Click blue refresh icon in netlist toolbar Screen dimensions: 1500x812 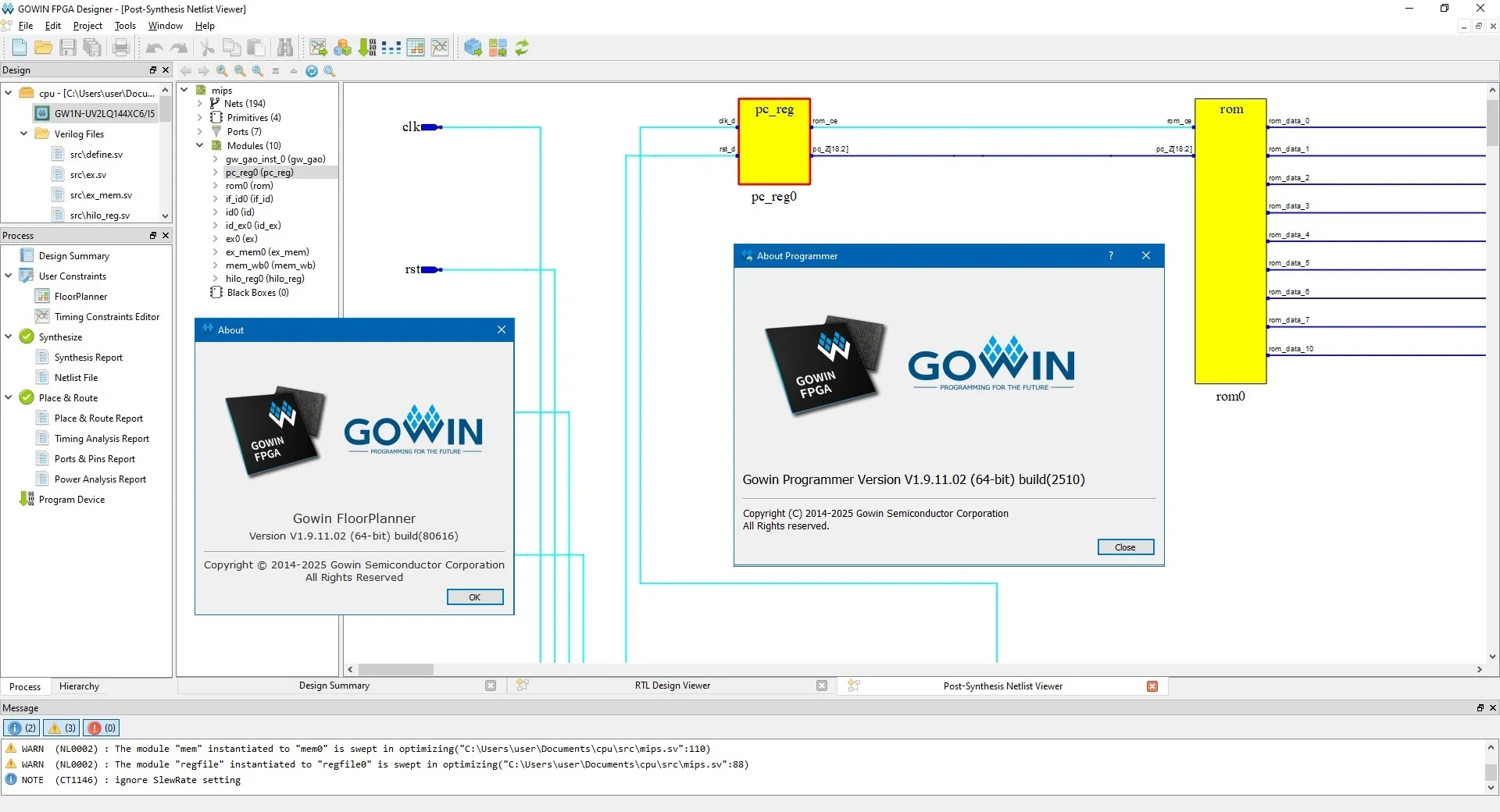[312, 71]
